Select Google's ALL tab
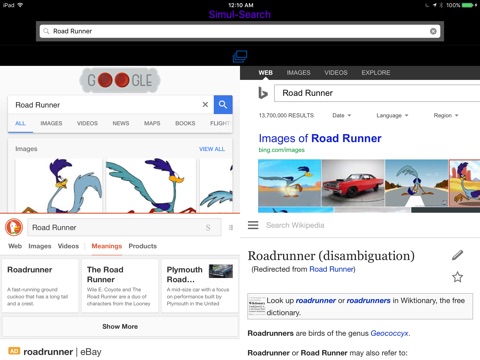480x360 pixels. tap(20, 123)
